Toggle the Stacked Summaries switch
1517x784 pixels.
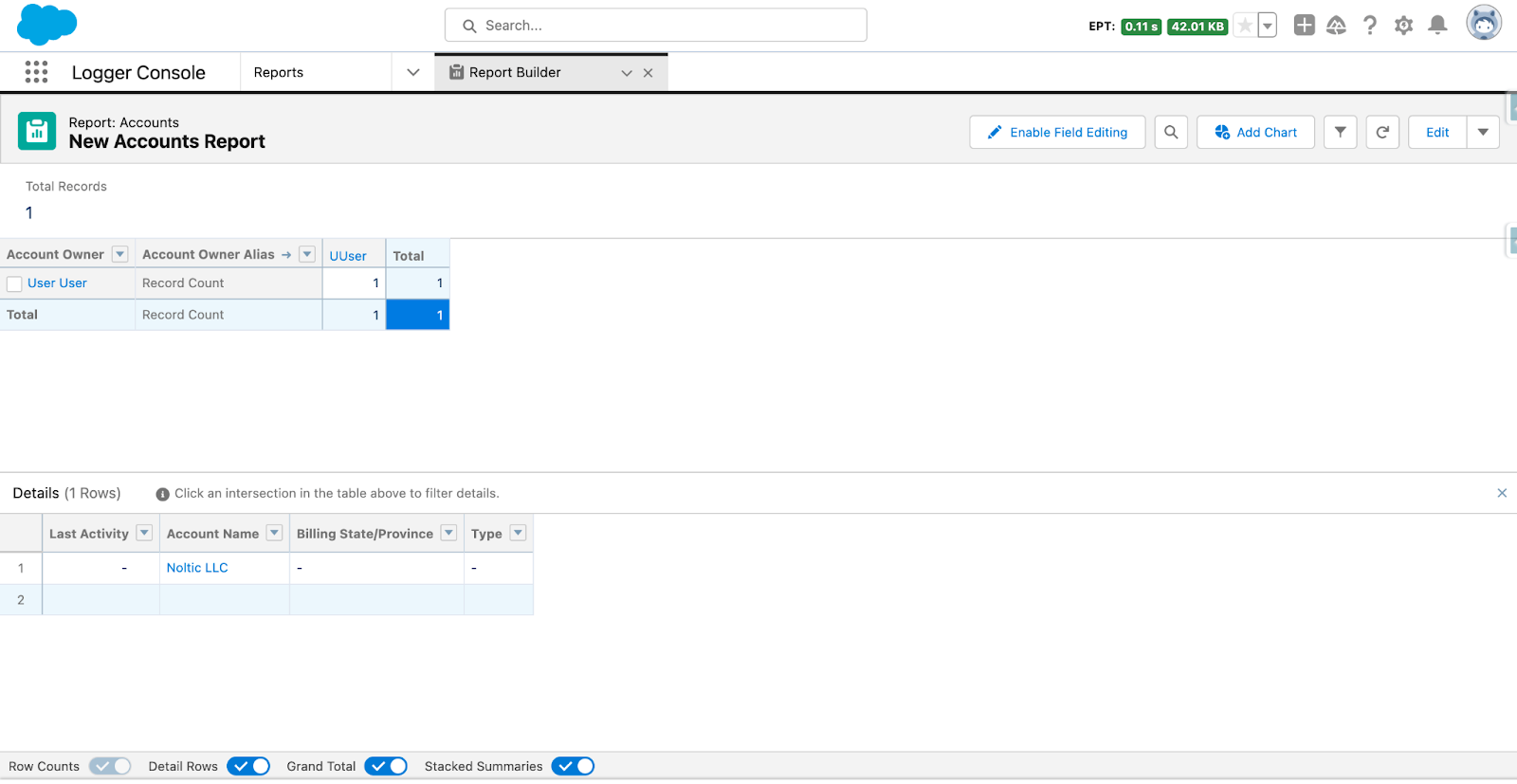point(573,766)
